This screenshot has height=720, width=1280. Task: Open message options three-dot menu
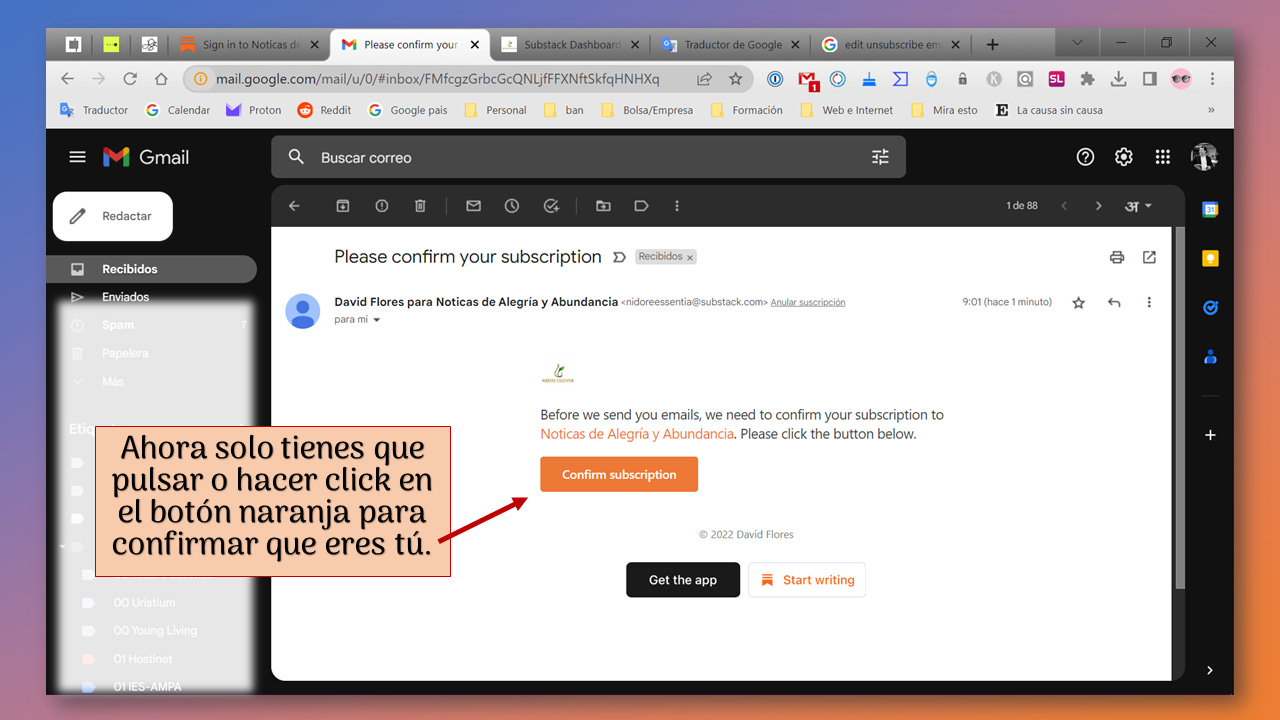pyautogui.click(x=1149, y=303)
